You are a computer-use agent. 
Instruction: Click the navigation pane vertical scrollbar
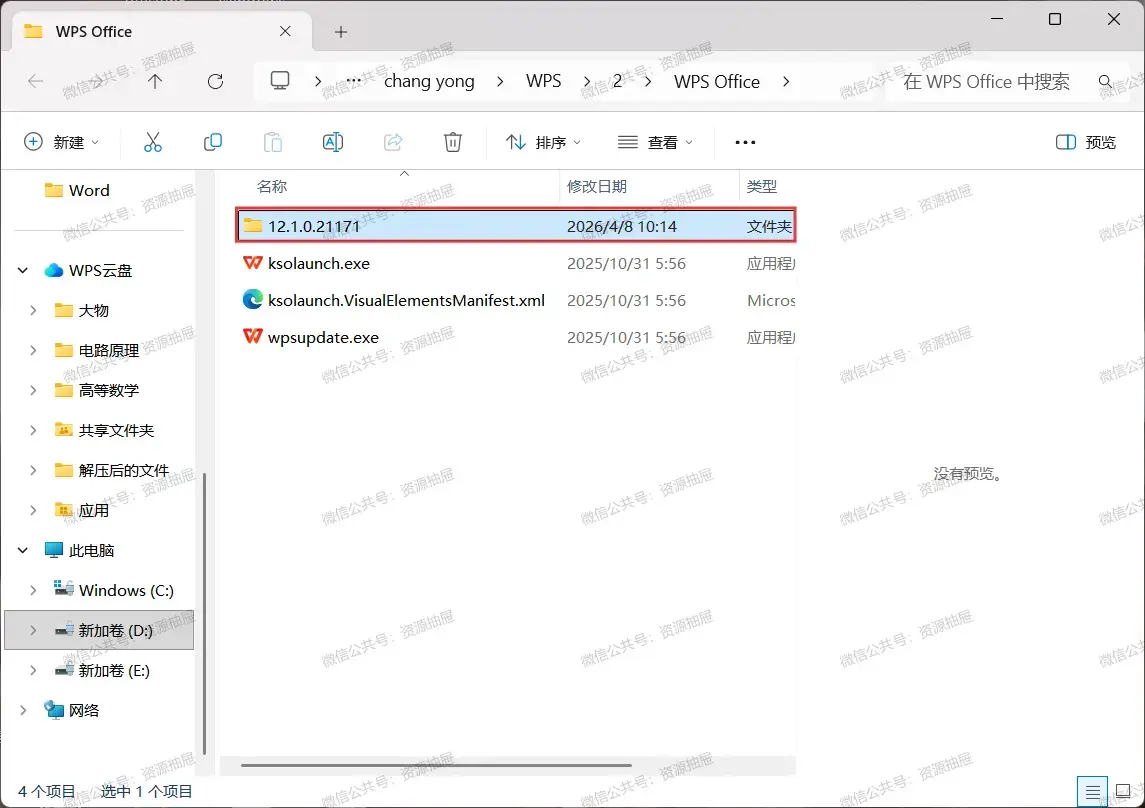tap(204, 613)
